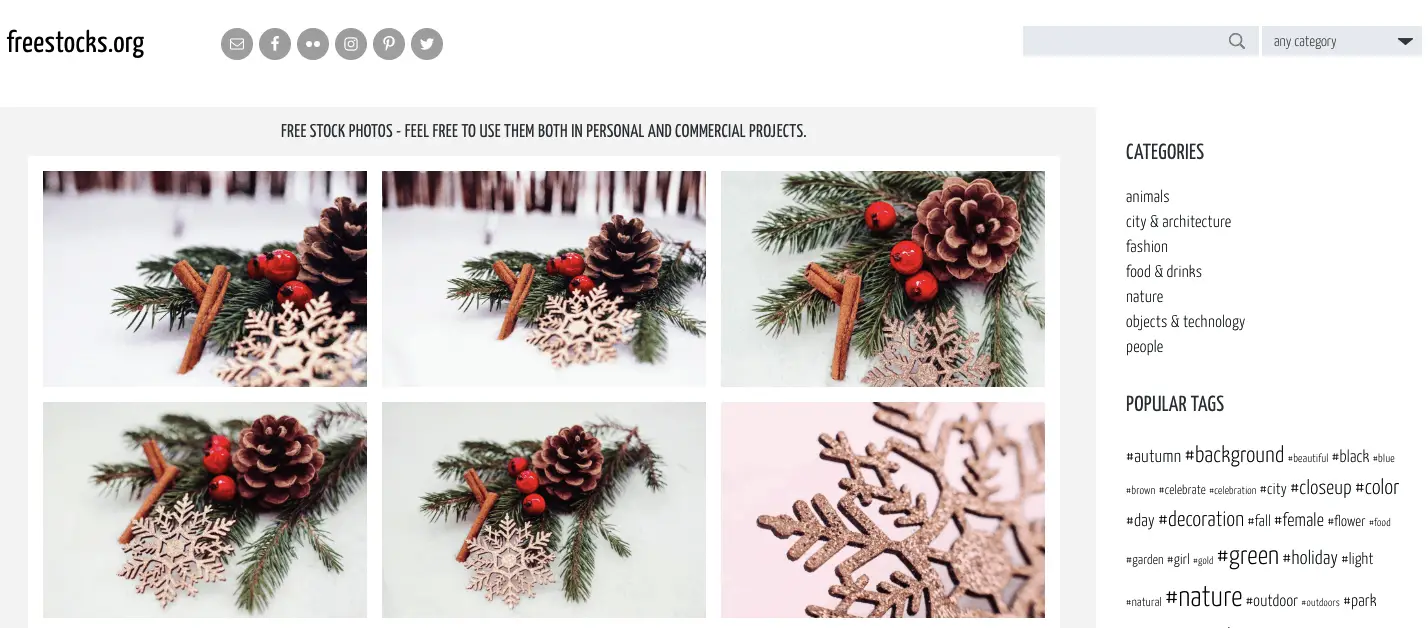Focus the search input field
The width and height of the screenshot is (1428, 628).
(x=1124, y=41)
